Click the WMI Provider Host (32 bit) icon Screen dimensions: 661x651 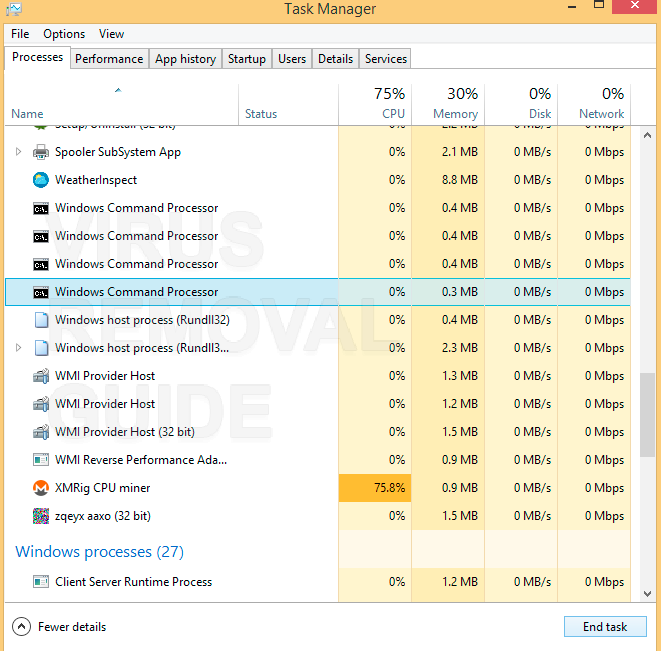point(41,432)
